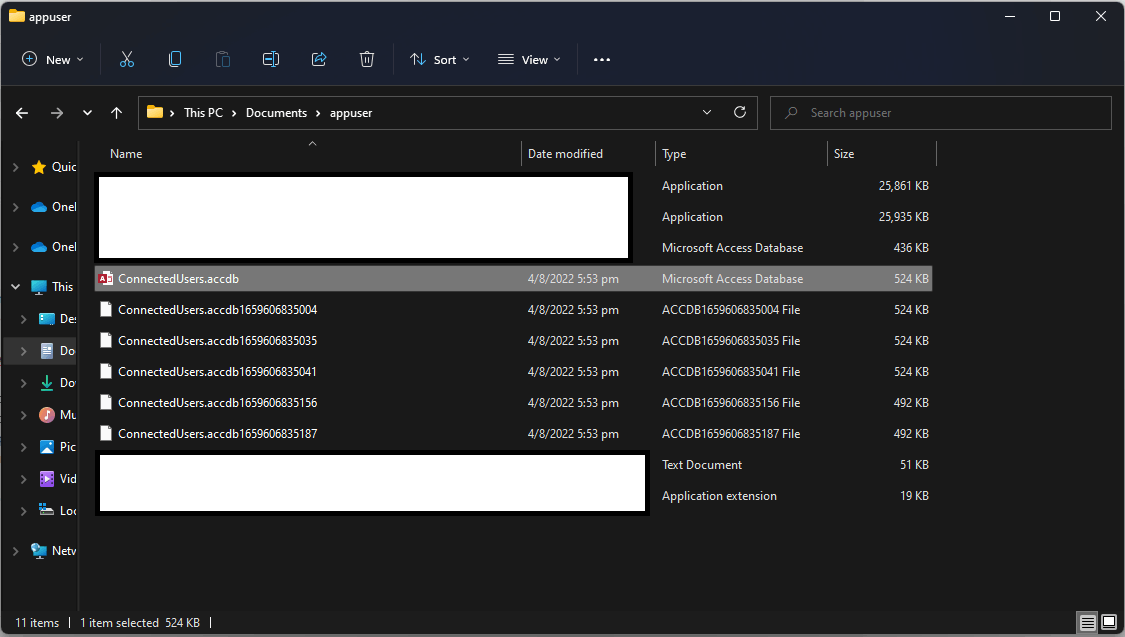Viewport: 1125px width, 637px height.
Task: Refresh the appuser folder view
Action: (x=740, y=113)
